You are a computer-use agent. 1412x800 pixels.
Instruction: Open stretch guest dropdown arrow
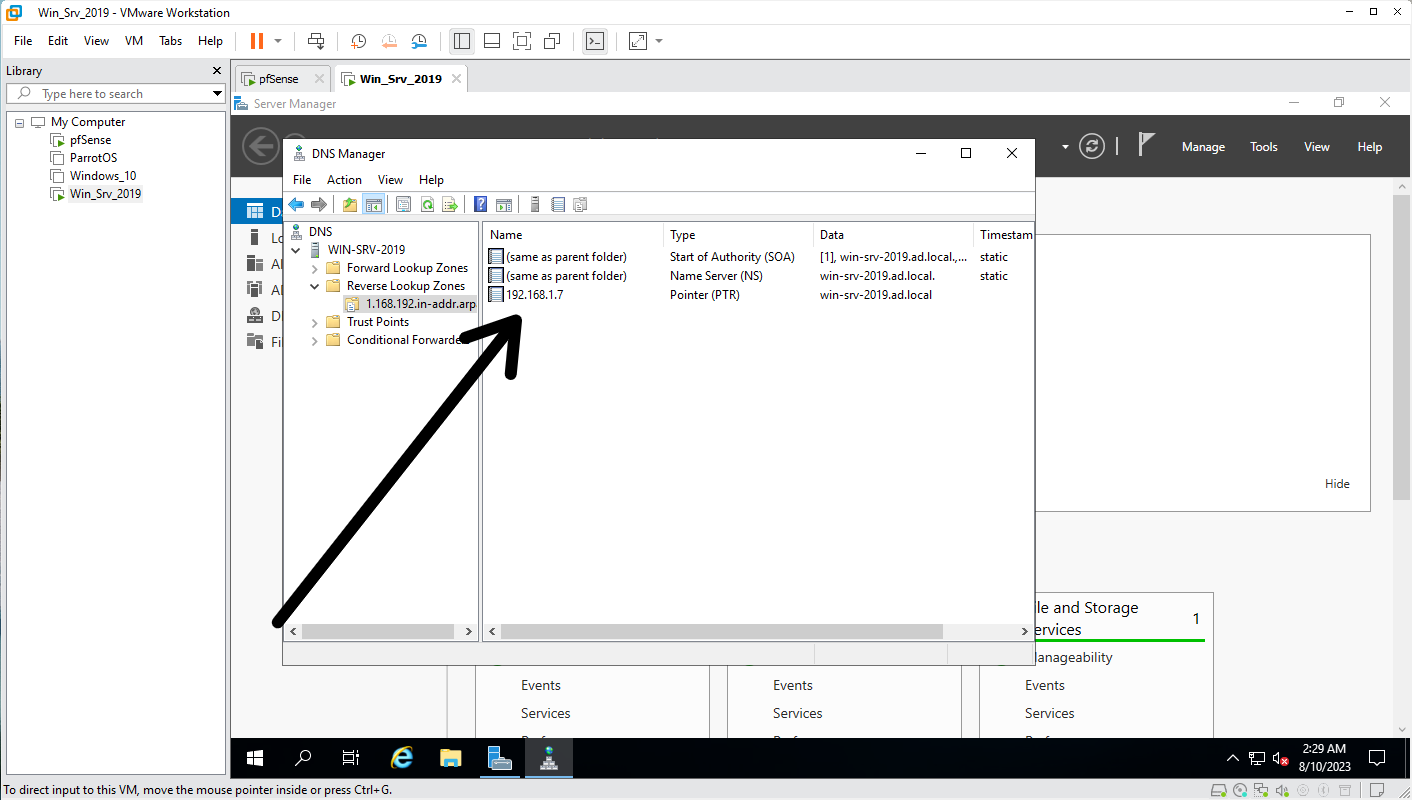(659, 41)
